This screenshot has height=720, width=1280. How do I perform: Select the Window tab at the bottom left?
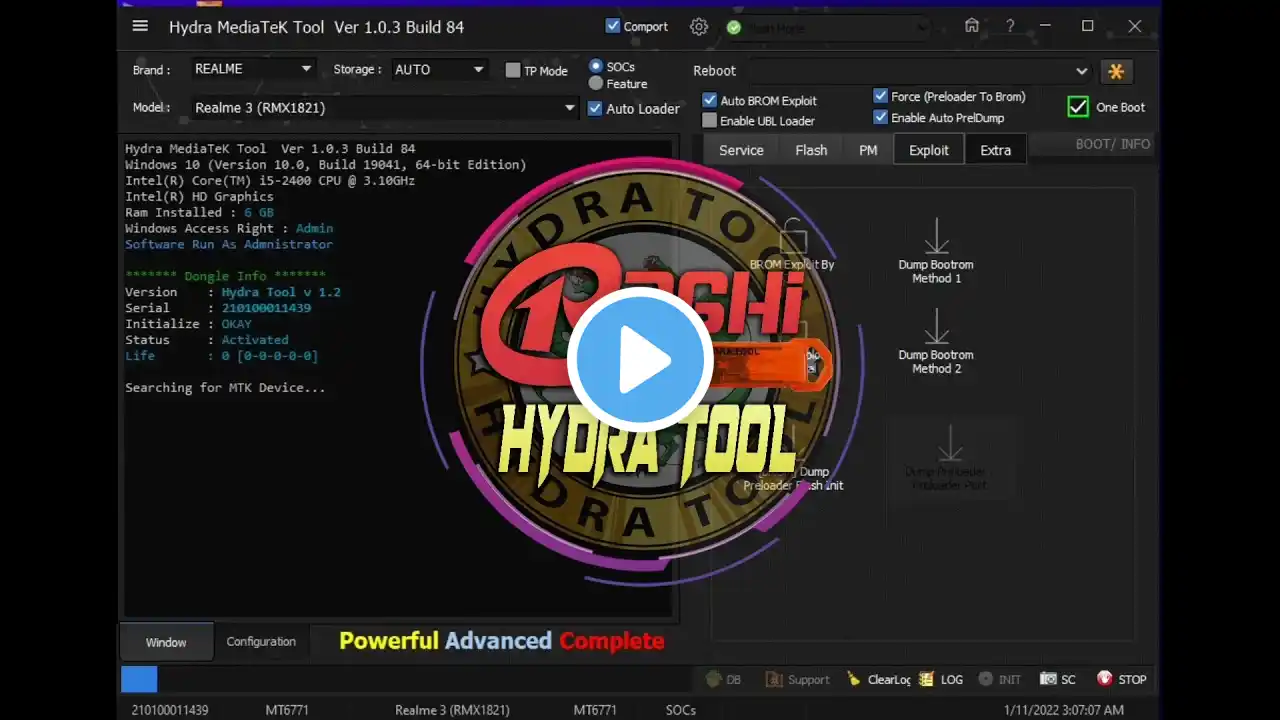166,642
